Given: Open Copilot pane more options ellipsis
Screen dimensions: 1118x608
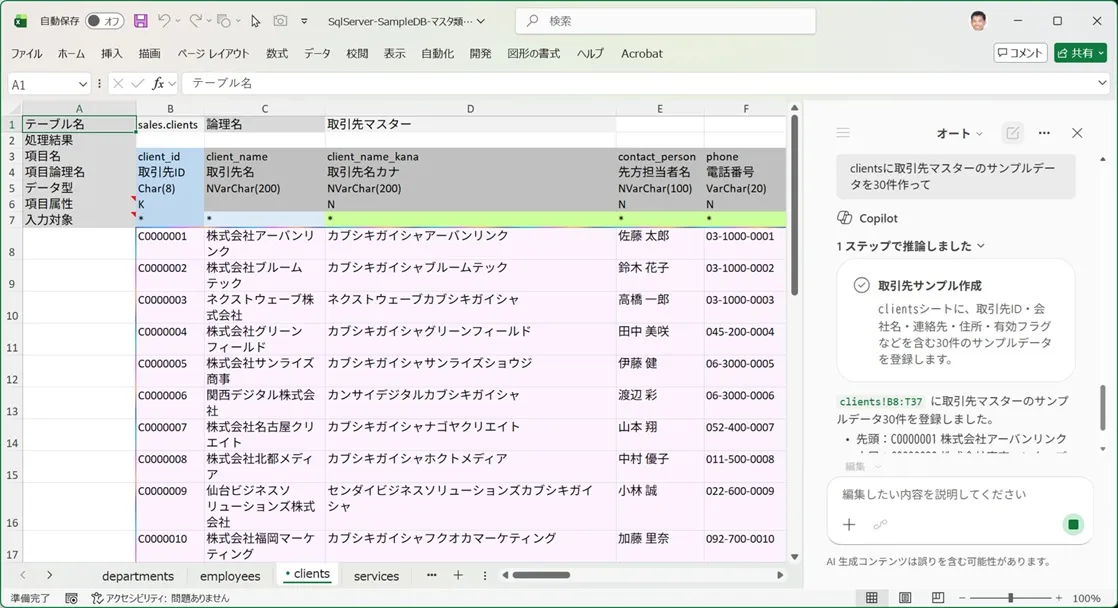Looking at the screenshot, I should point(1044,133).
